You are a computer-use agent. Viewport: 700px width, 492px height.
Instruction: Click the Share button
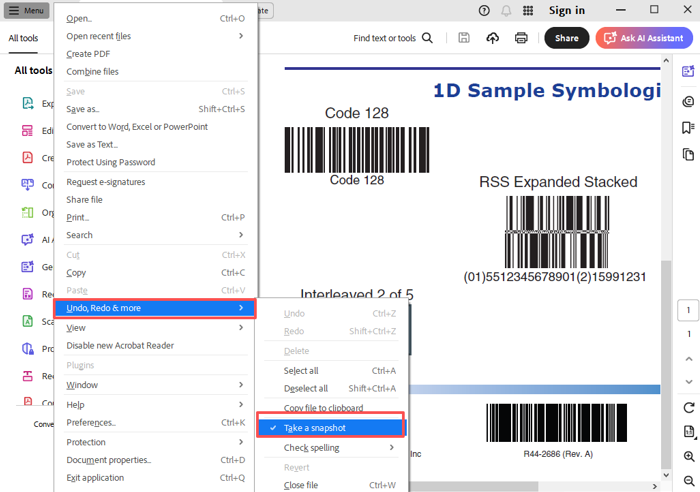(x=566, y=38)
